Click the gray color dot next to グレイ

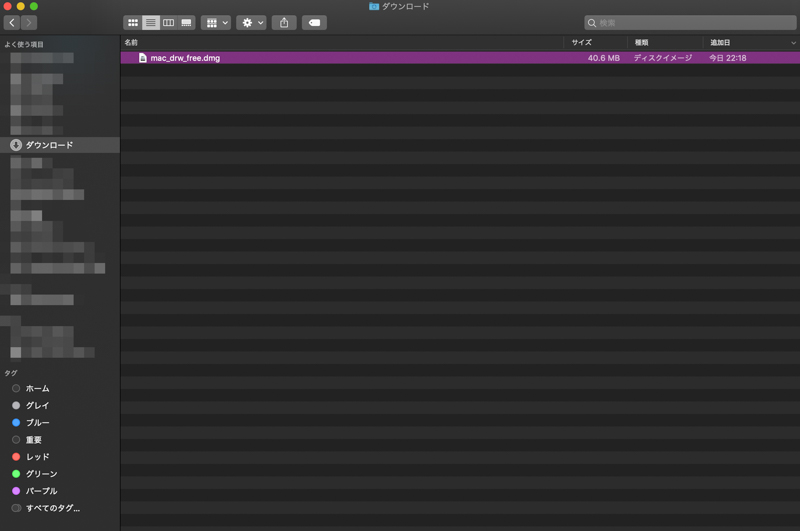pos(16,406)
